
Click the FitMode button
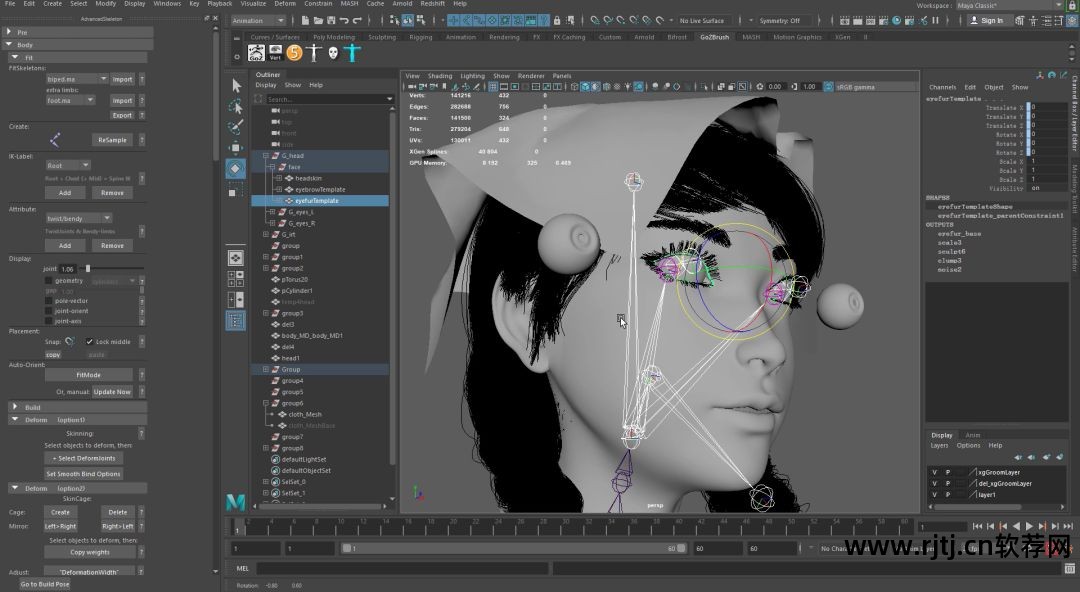[88, 374]
